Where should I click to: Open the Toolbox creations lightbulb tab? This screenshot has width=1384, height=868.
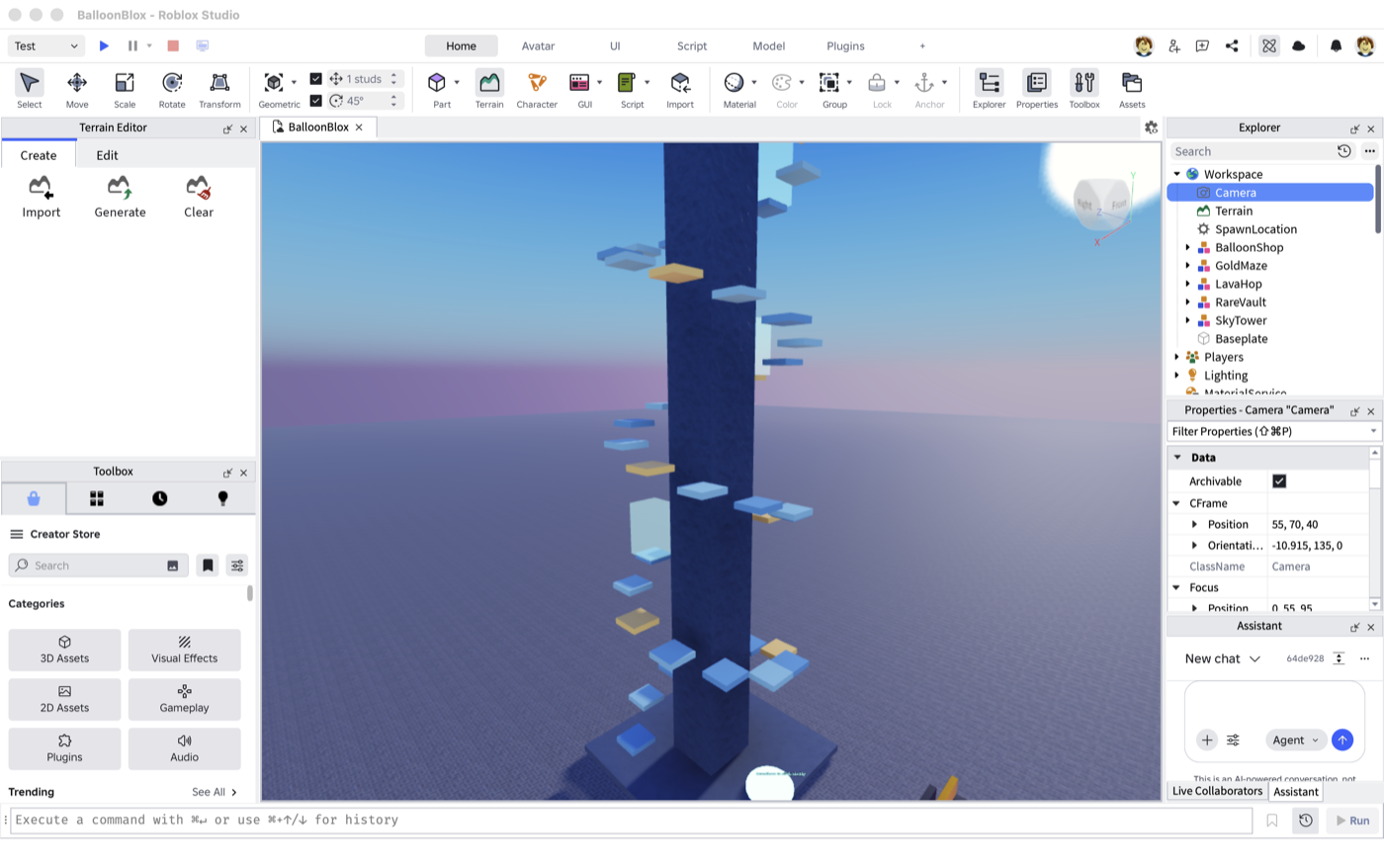[x=222, y=498]
